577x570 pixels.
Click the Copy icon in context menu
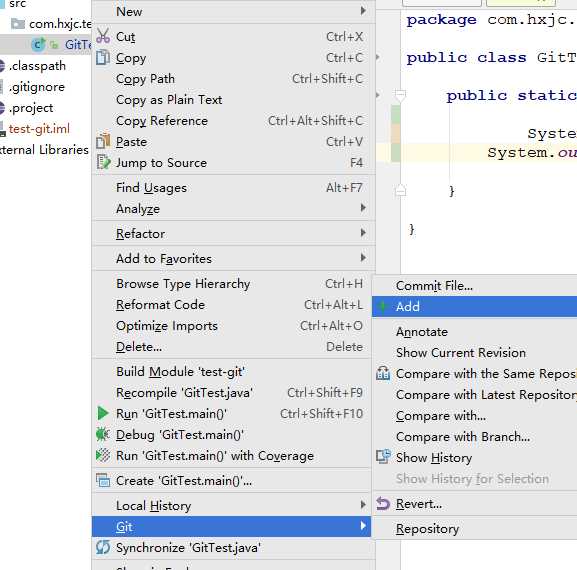(103, 58)
